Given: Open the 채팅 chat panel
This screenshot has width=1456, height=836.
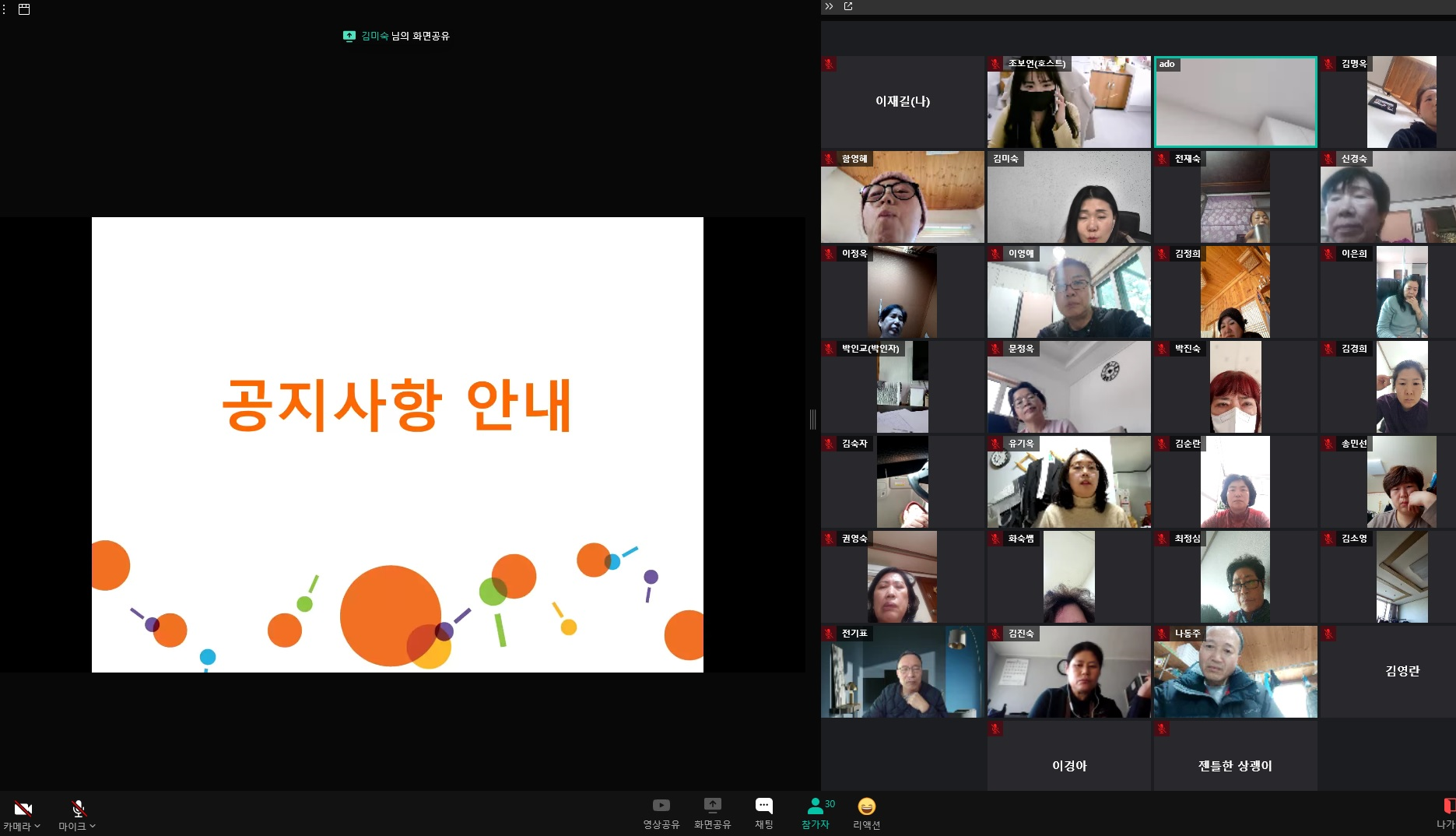Looking at the screenshot, I should pyautogui.click(x=764, y=806).
